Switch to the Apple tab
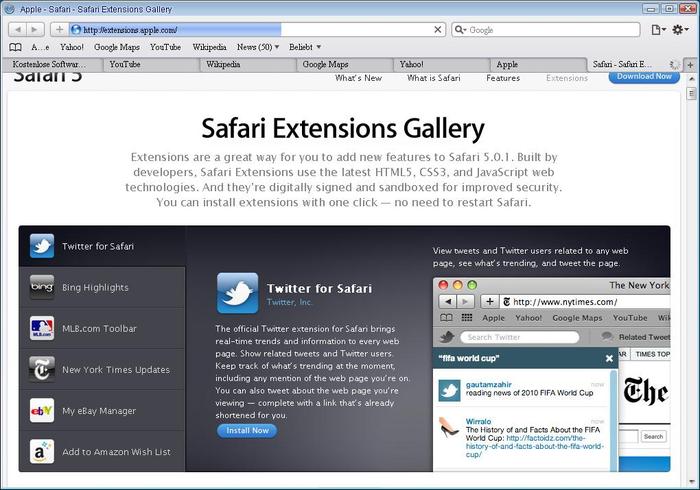The image size is (700, 490). [x=536, y=65]
